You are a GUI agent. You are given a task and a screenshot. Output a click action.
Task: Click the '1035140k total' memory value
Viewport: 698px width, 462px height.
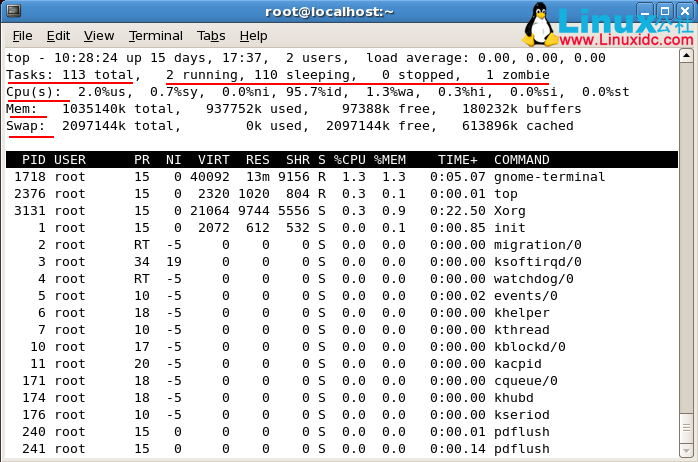(118, 109)
